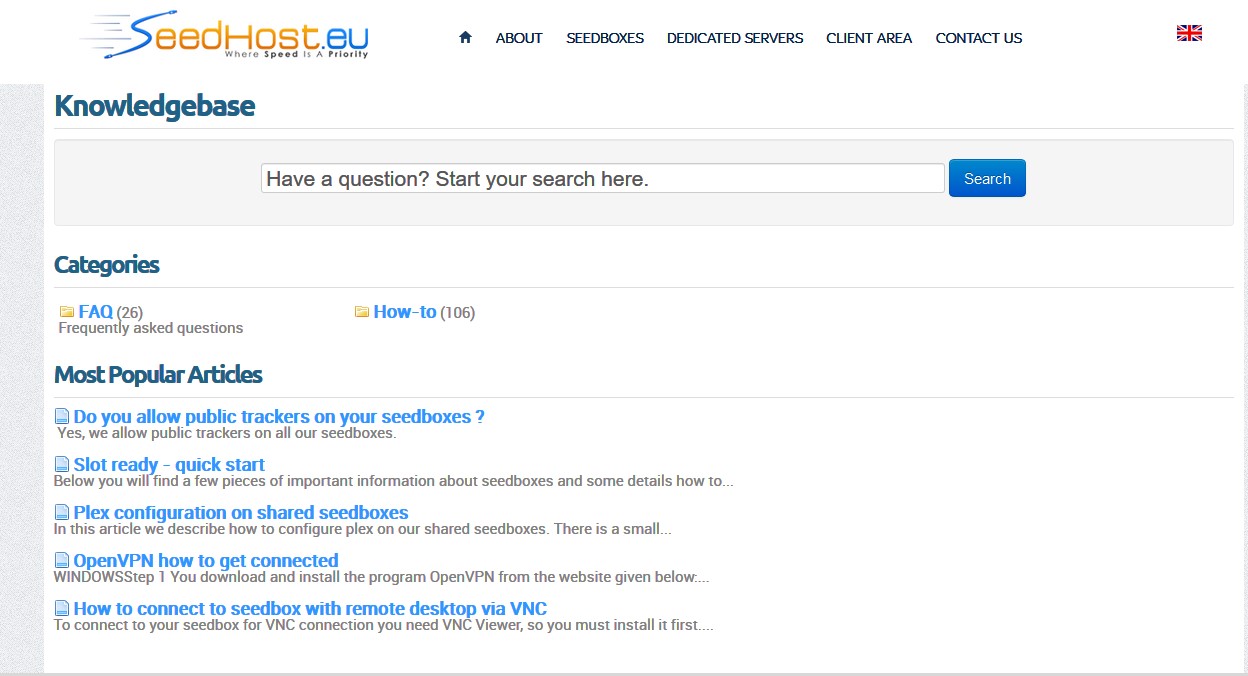1248x676 pixels.
Task: Open the VNC remote desktop article
Action: (x=310, y=608)
